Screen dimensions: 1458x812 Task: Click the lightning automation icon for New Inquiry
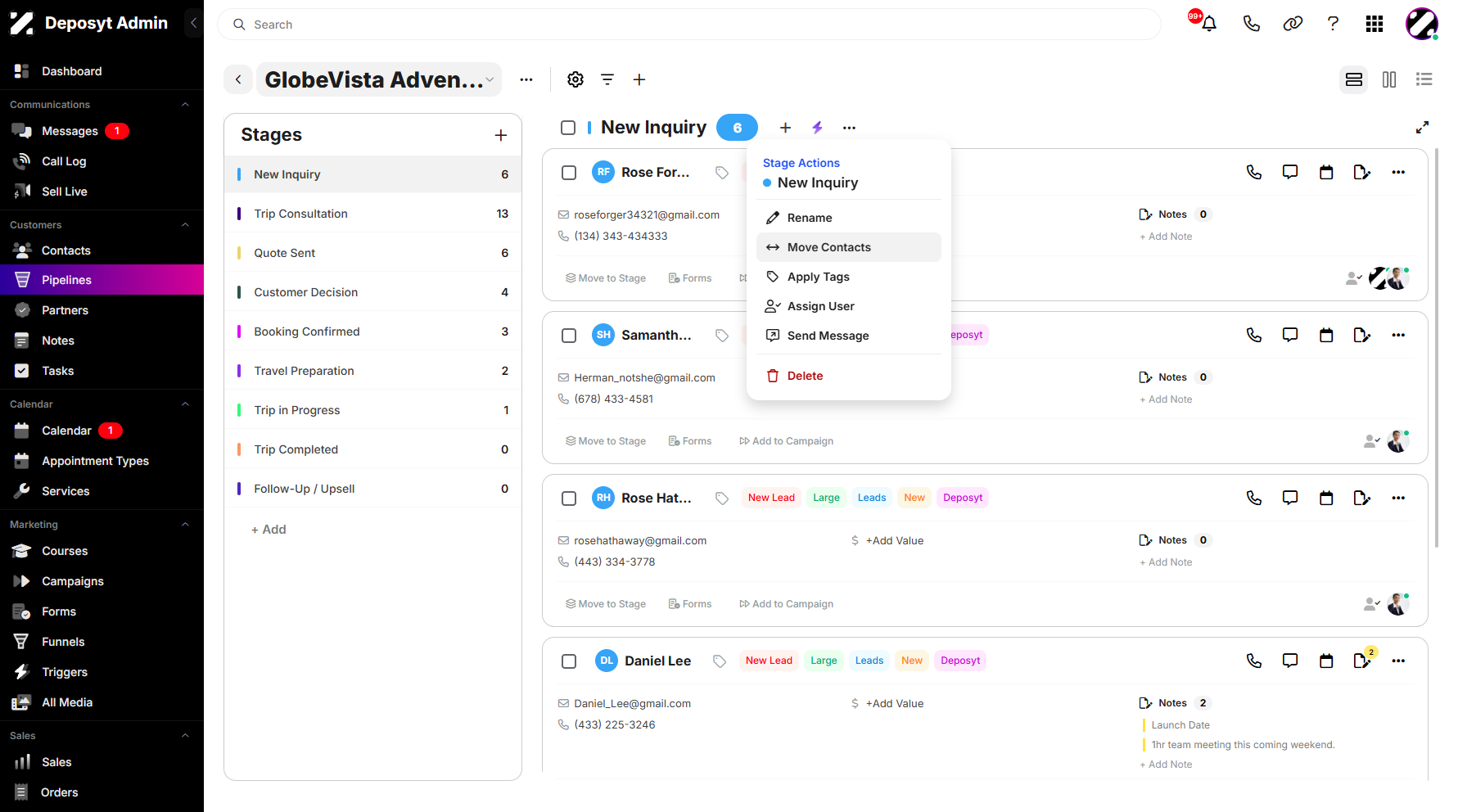coord(817,128)
